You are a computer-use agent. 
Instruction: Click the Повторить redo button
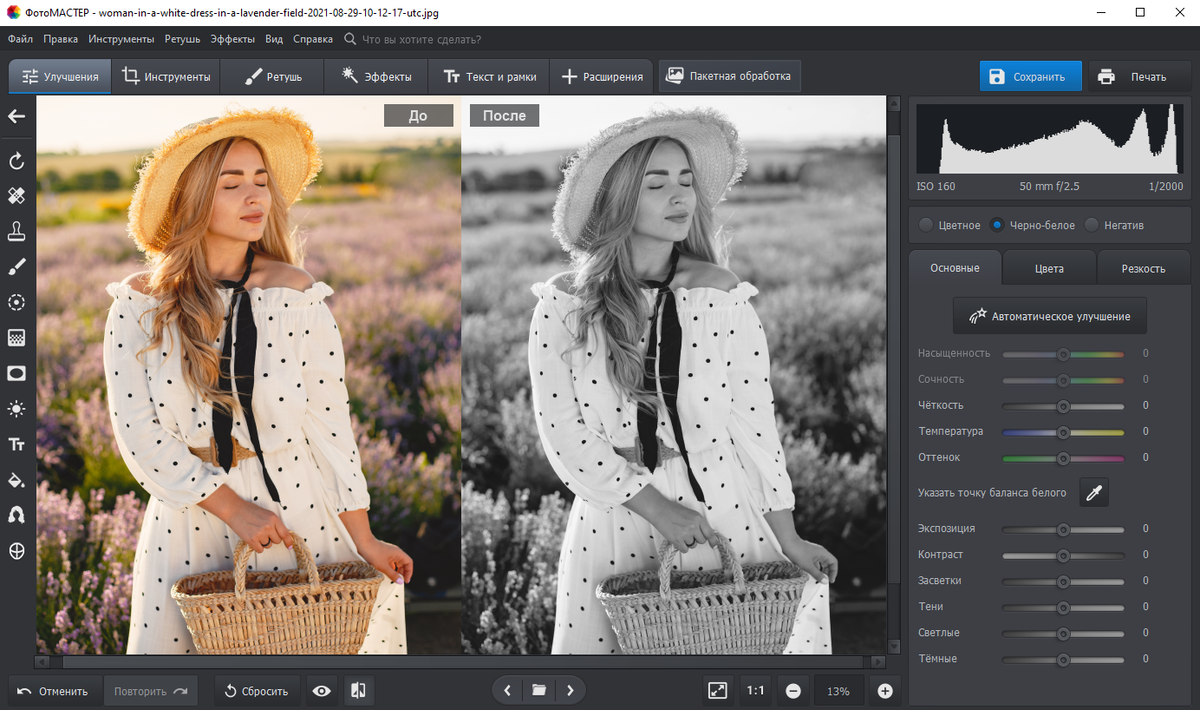[151, 690]
